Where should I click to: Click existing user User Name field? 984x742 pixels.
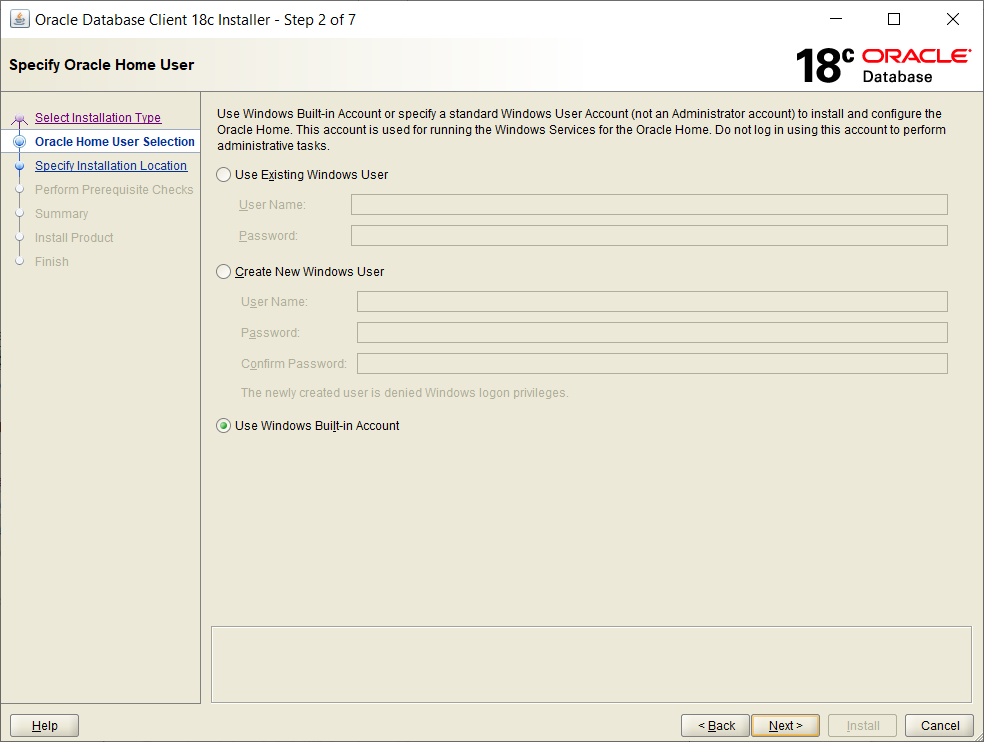pos(649,205)
